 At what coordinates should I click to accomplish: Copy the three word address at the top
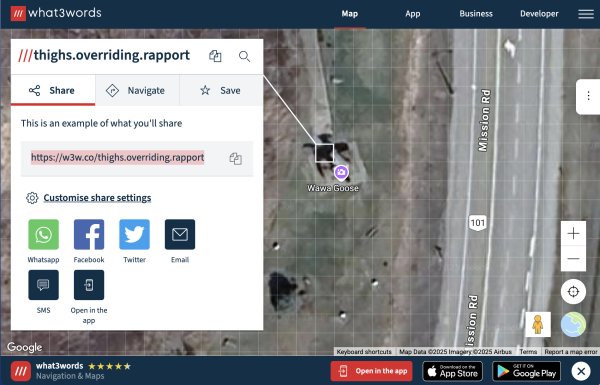click(215, 56)
